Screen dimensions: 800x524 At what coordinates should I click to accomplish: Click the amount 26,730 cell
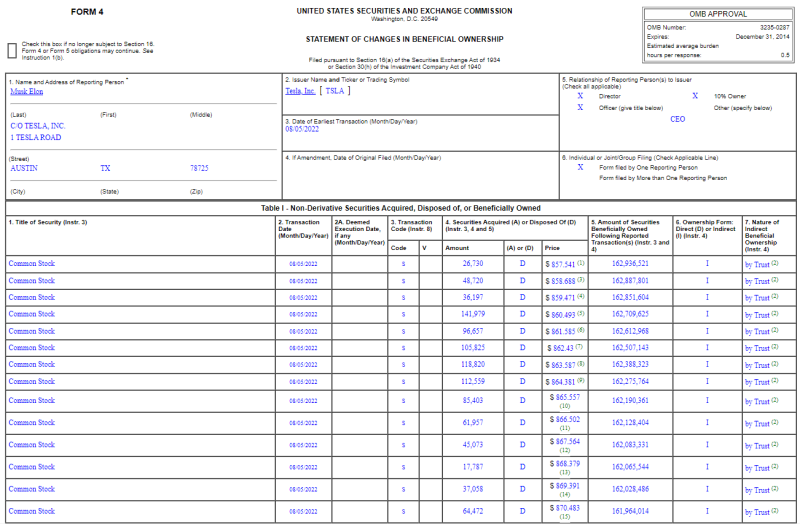point(472,263)
